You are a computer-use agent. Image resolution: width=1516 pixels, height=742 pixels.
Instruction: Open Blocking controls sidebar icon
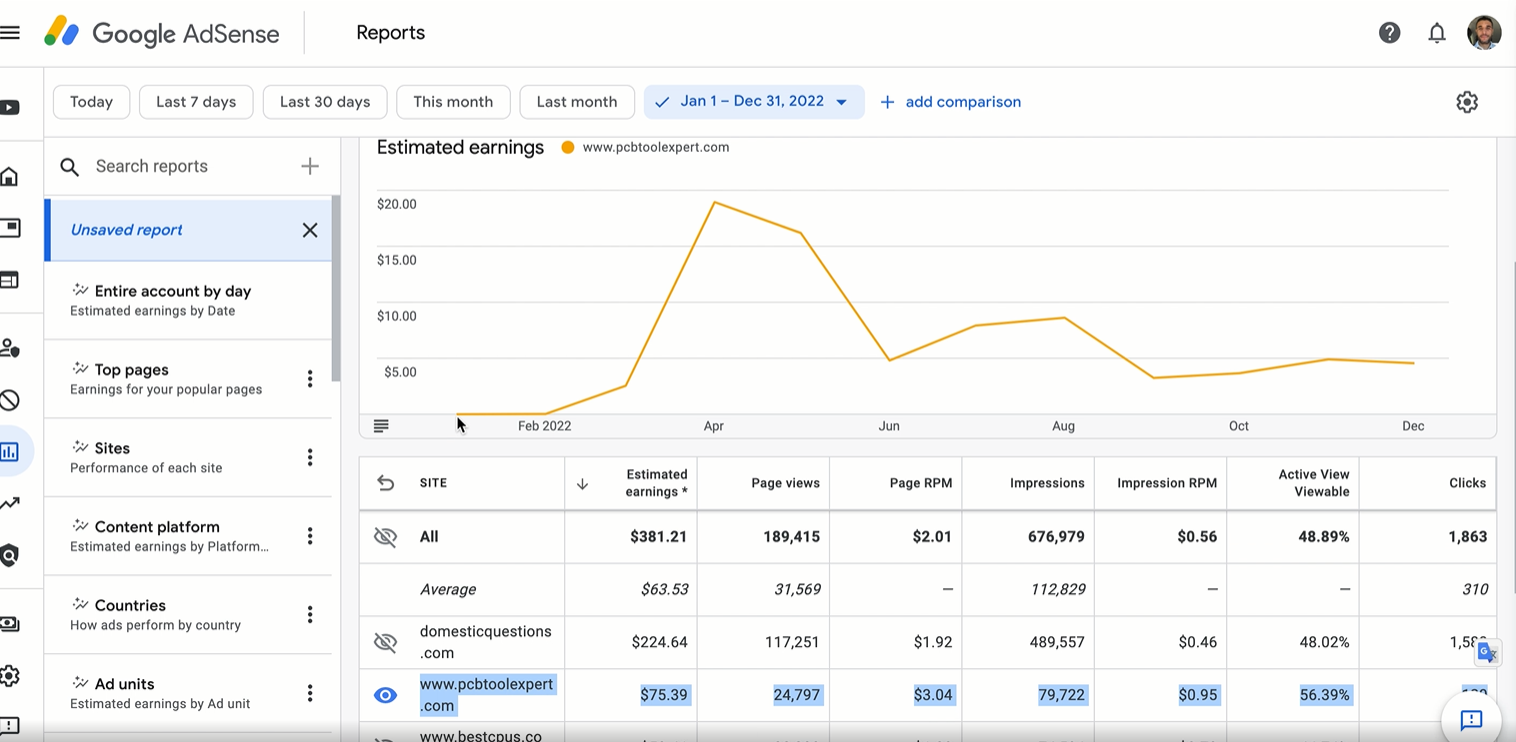coord(10,400)
